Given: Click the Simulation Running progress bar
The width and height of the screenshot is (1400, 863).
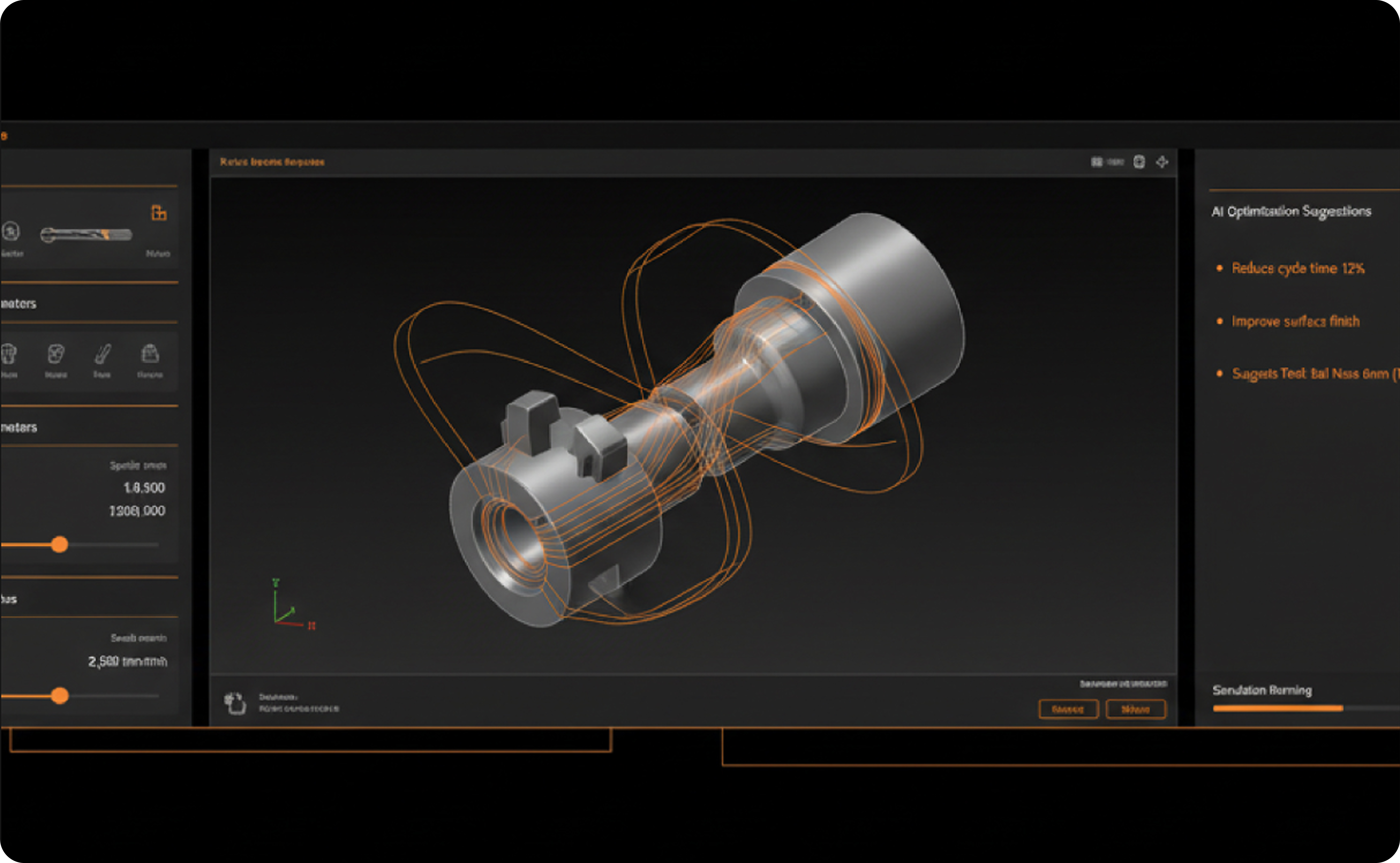Looking at the screenshot, I should tap(1306, 708).
